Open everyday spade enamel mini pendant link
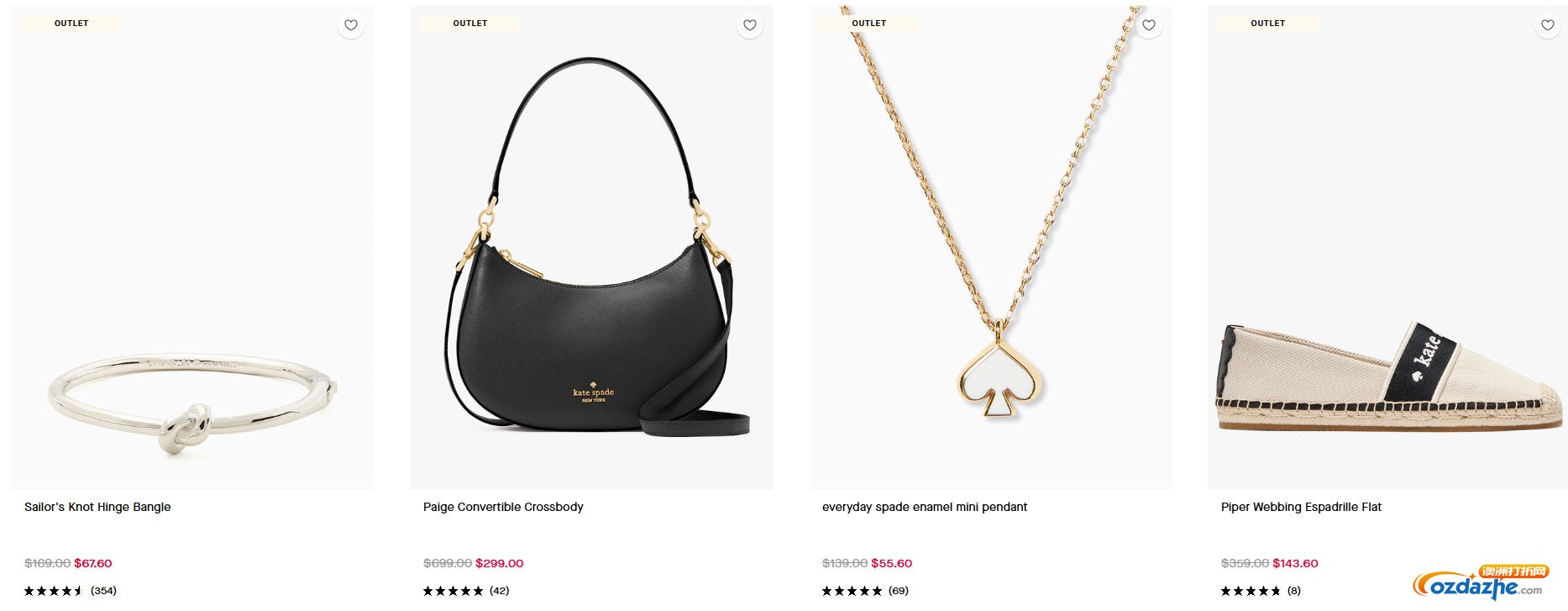Screen dimensions: 1568x611 (925, 507)
